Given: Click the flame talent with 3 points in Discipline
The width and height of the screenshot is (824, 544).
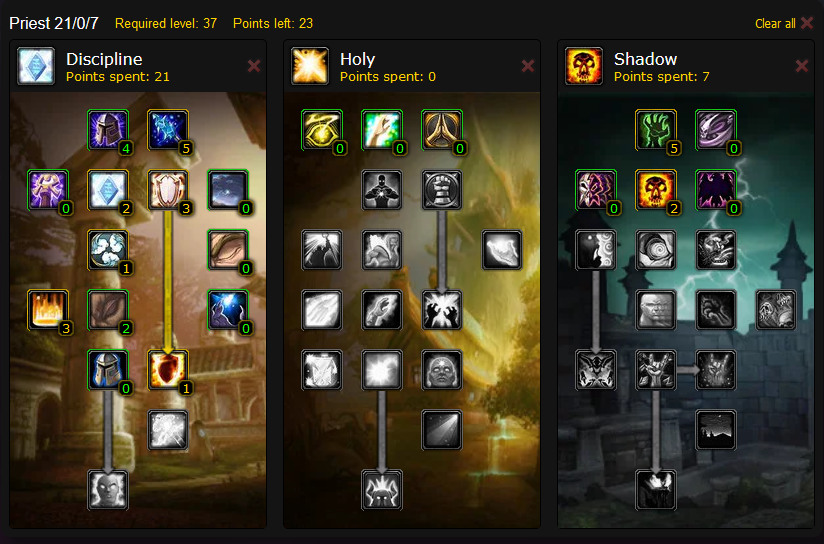Looking at the screenshot, I should (x=48, y=310).
